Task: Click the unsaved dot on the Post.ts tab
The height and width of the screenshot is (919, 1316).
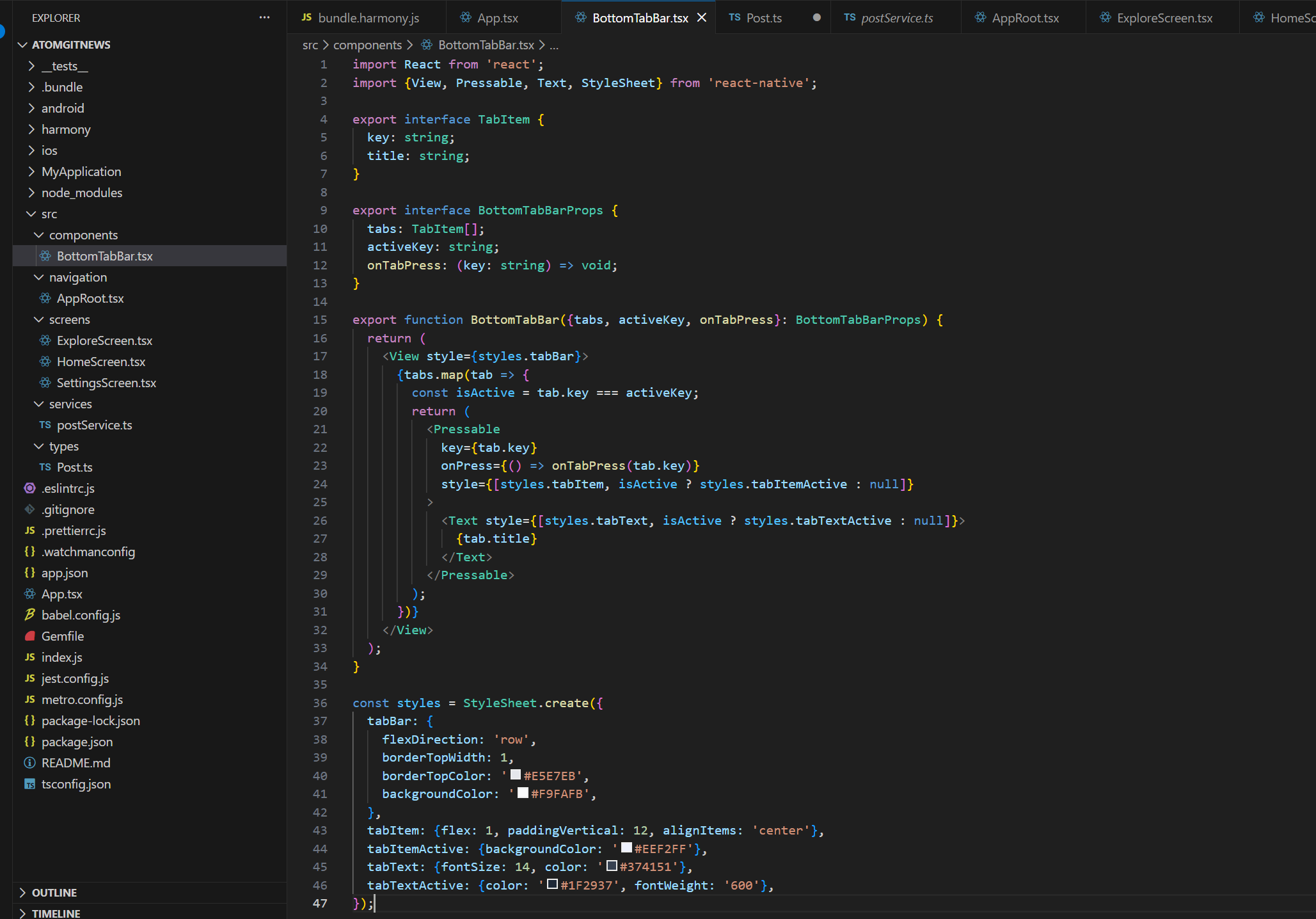Action: pyautogui.click(x=816, y=18)
